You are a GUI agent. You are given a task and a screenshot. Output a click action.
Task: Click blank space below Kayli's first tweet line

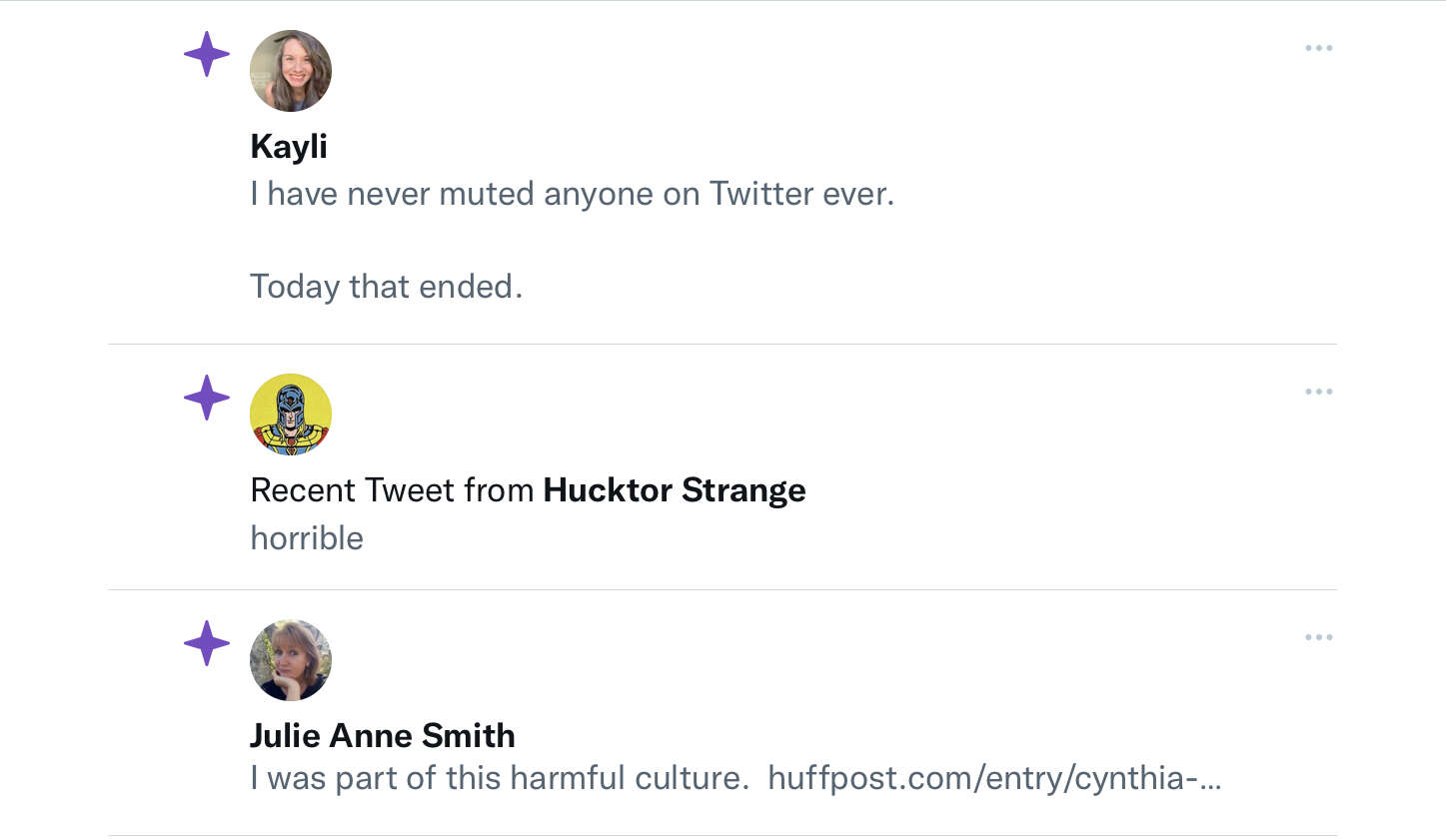572,241
